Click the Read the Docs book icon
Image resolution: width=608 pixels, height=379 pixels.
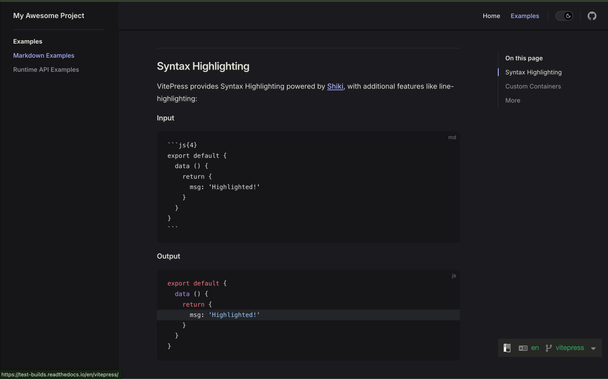click(x=507, y=348)
